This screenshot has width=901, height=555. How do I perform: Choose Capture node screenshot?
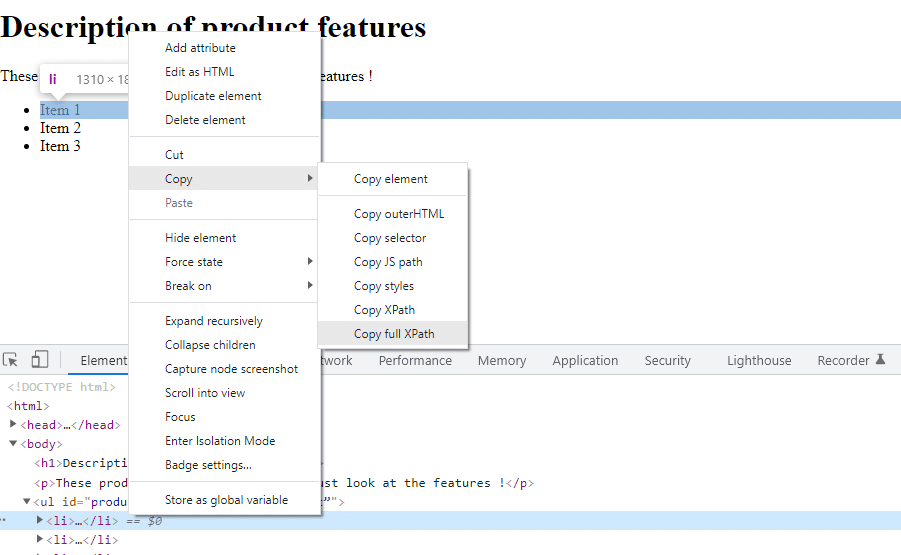pyautogui.click(x=231, y=369)
